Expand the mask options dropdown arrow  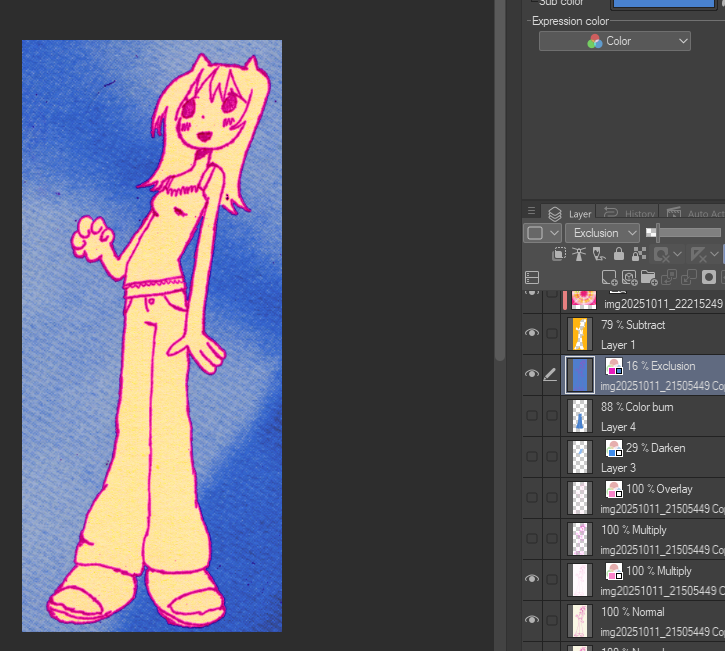pos(677,254)
